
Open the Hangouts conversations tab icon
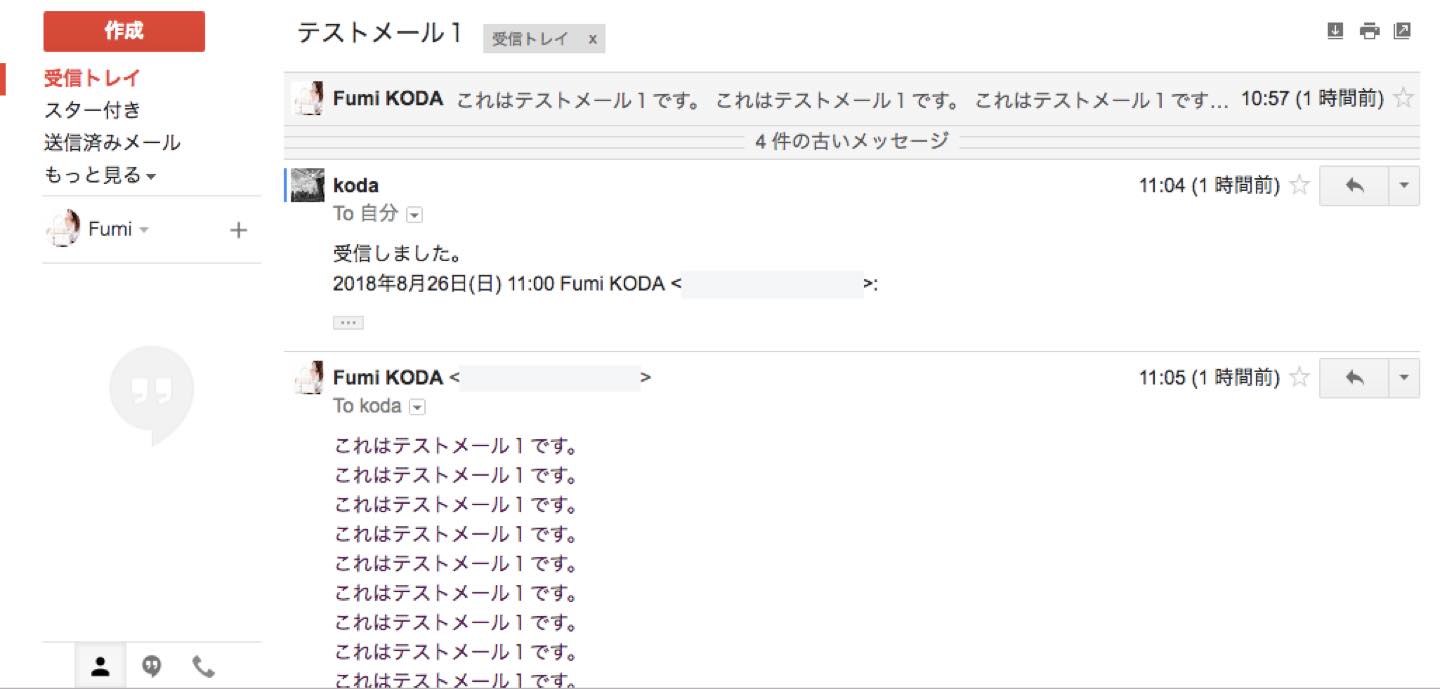tap(152, 666)
